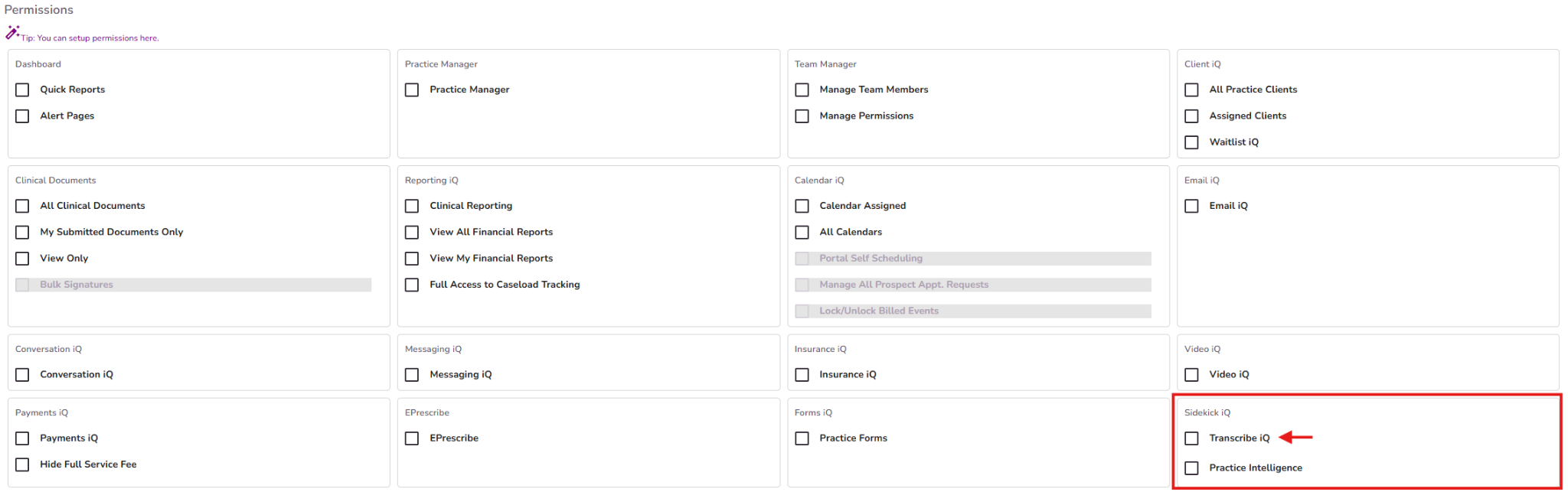Open the setup permissions tip link
This screenshot has width=1568, height=492.
click(90, 38)
